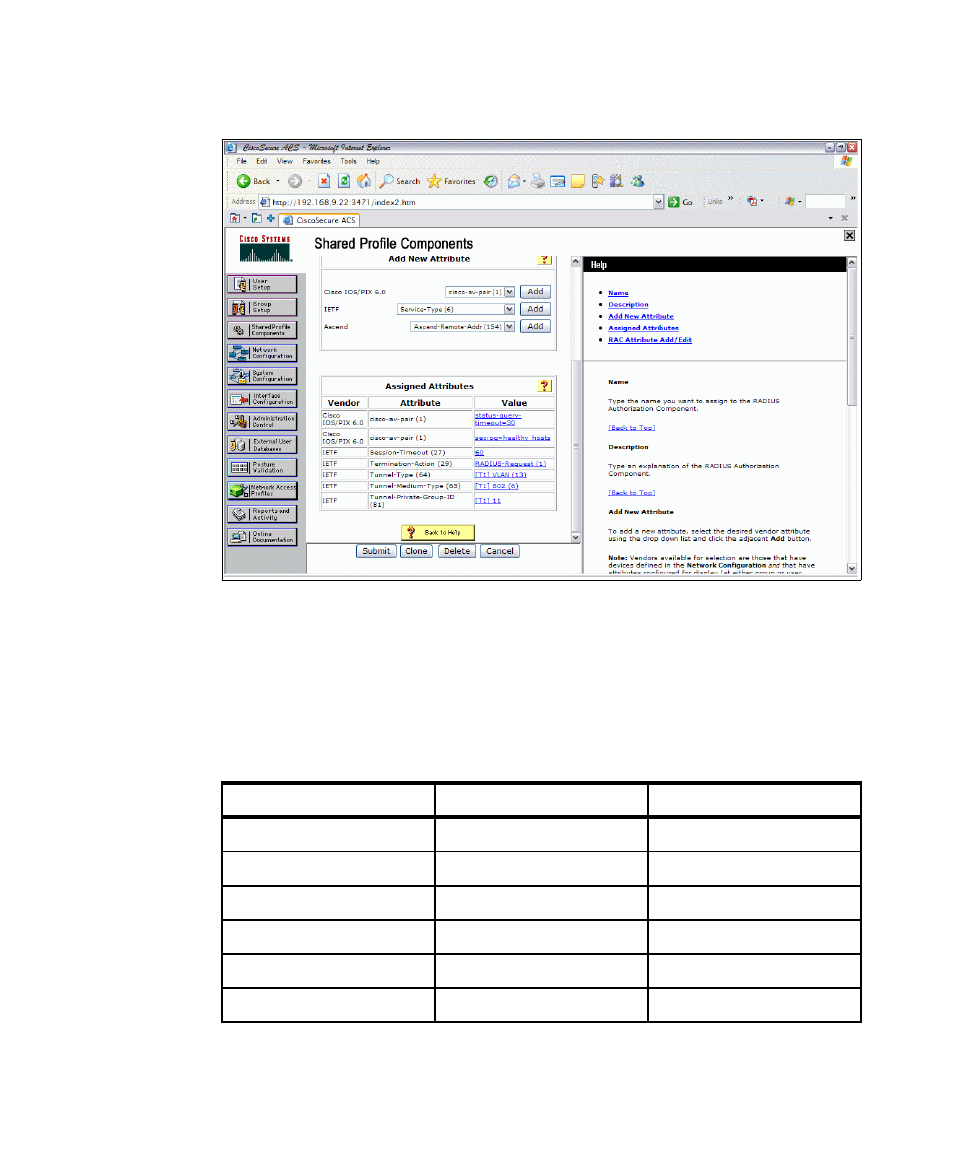Click inside the browser address field
Screen dimensions: 954x1164
tap(460, 202)
